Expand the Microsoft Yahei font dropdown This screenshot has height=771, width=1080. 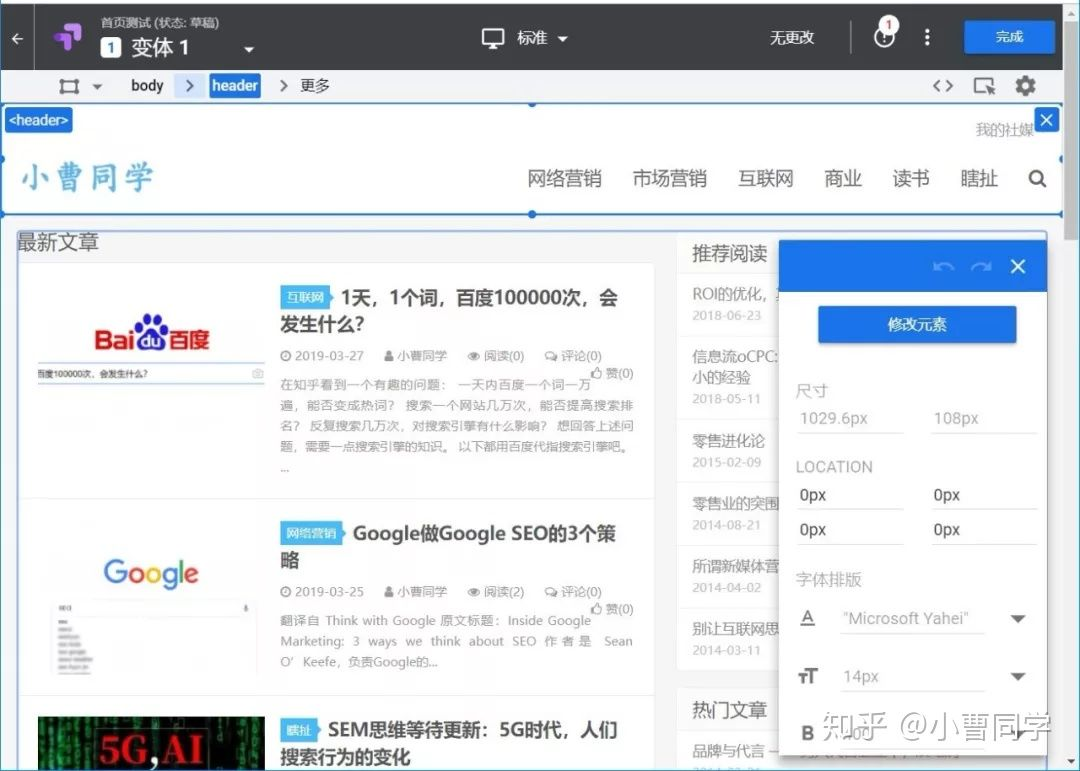[x=1018, y=619]
